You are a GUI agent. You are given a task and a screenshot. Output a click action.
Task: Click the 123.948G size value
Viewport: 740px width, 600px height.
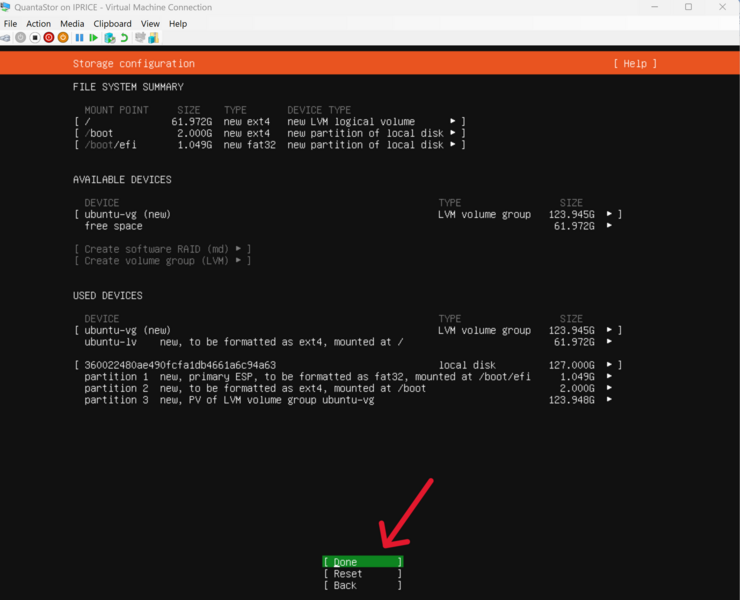tap(572, 400)
